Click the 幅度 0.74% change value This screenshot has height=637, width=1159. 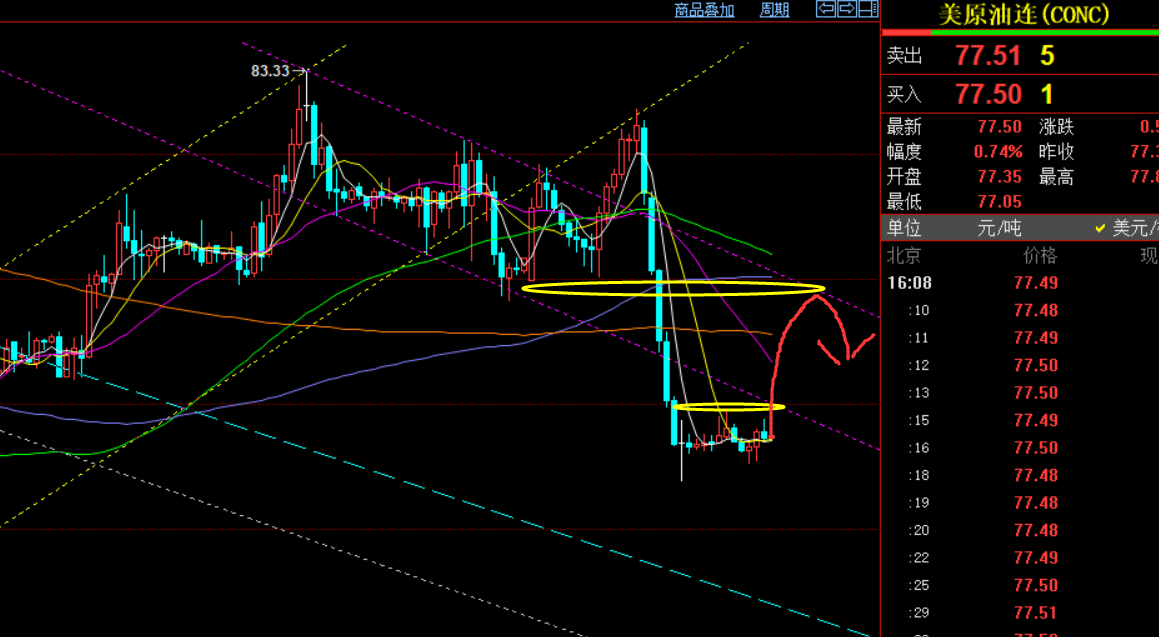click(x=998, y=152)
